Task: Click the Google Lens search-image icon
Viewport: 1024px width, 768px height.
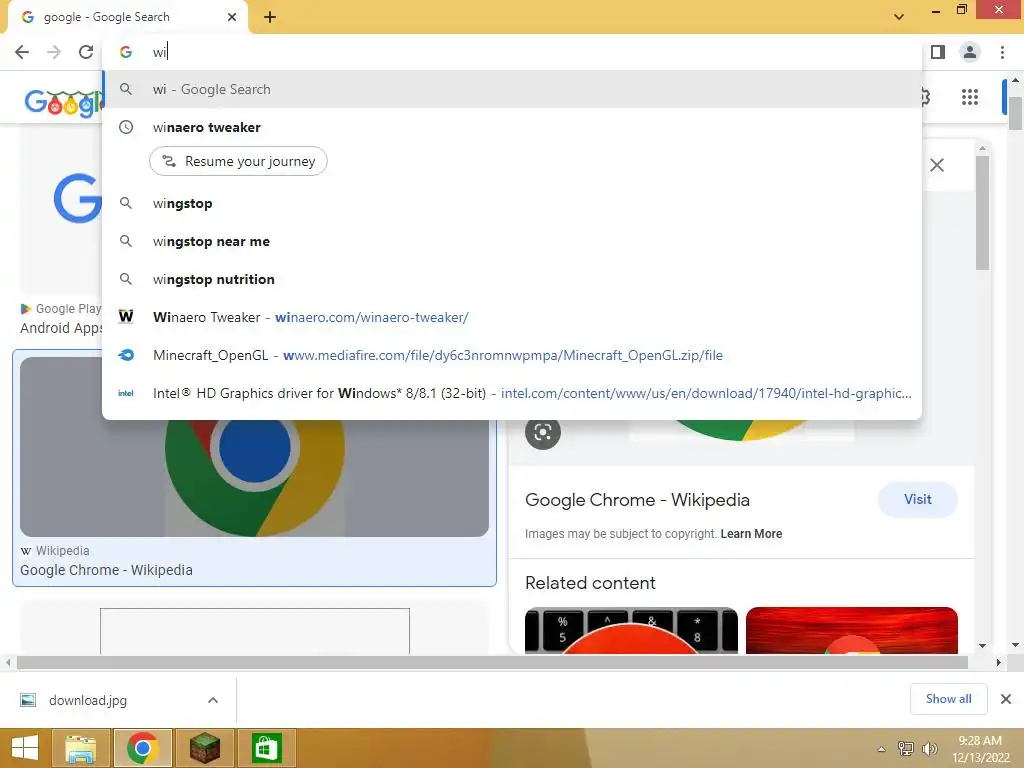Action: [x=543, y=432]
